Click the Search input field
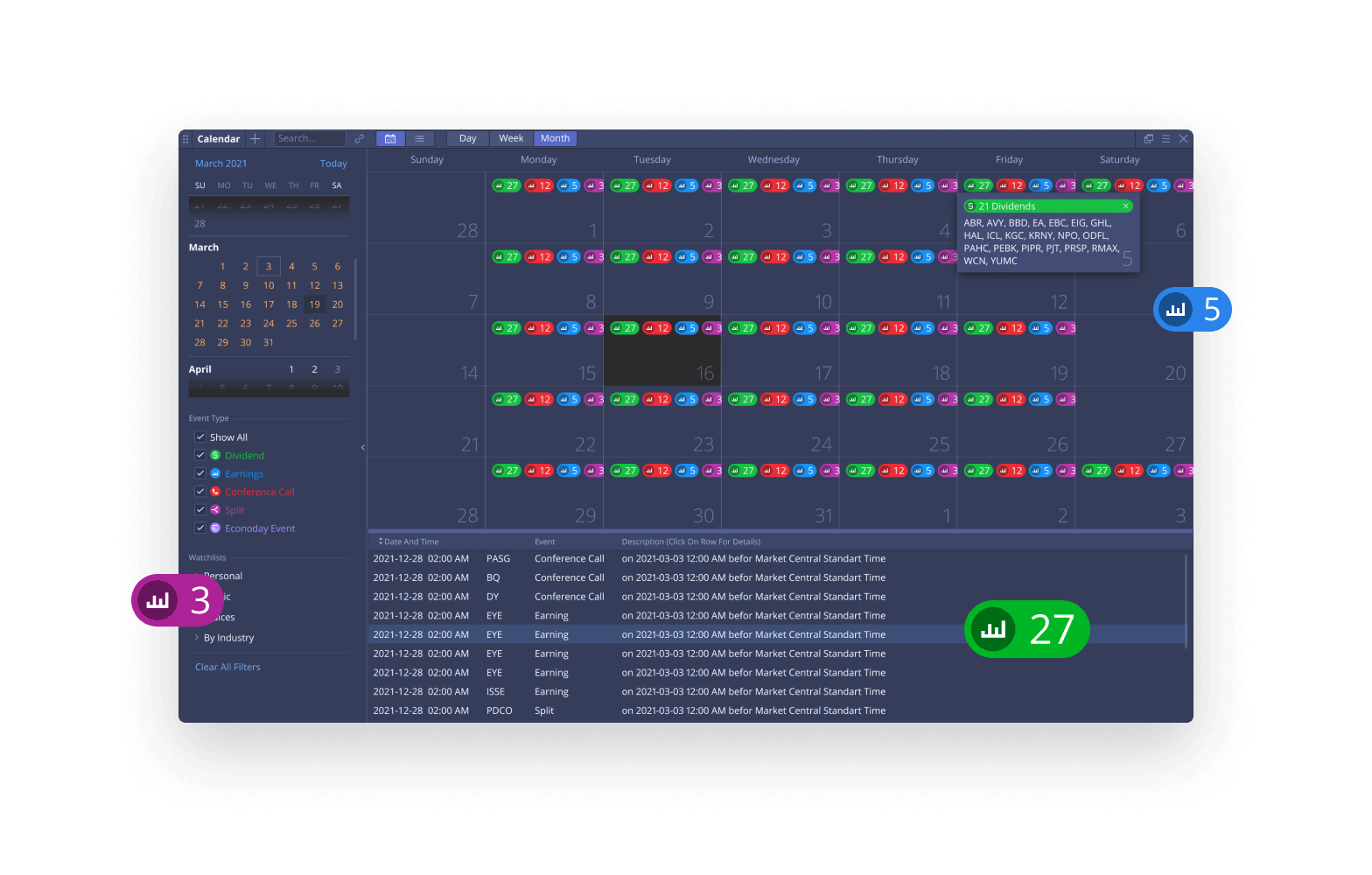The image size is (1372, 875). (x=310, y=138)
